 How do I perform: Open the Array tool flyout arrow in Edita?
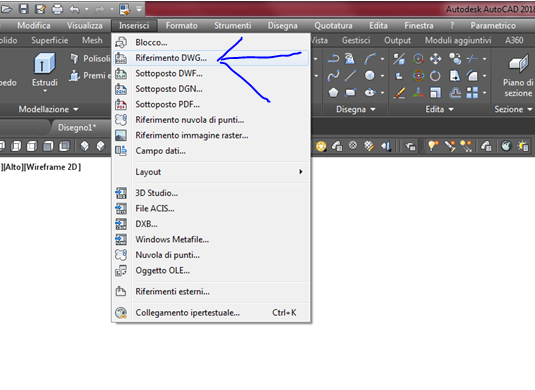pos(485,92)
